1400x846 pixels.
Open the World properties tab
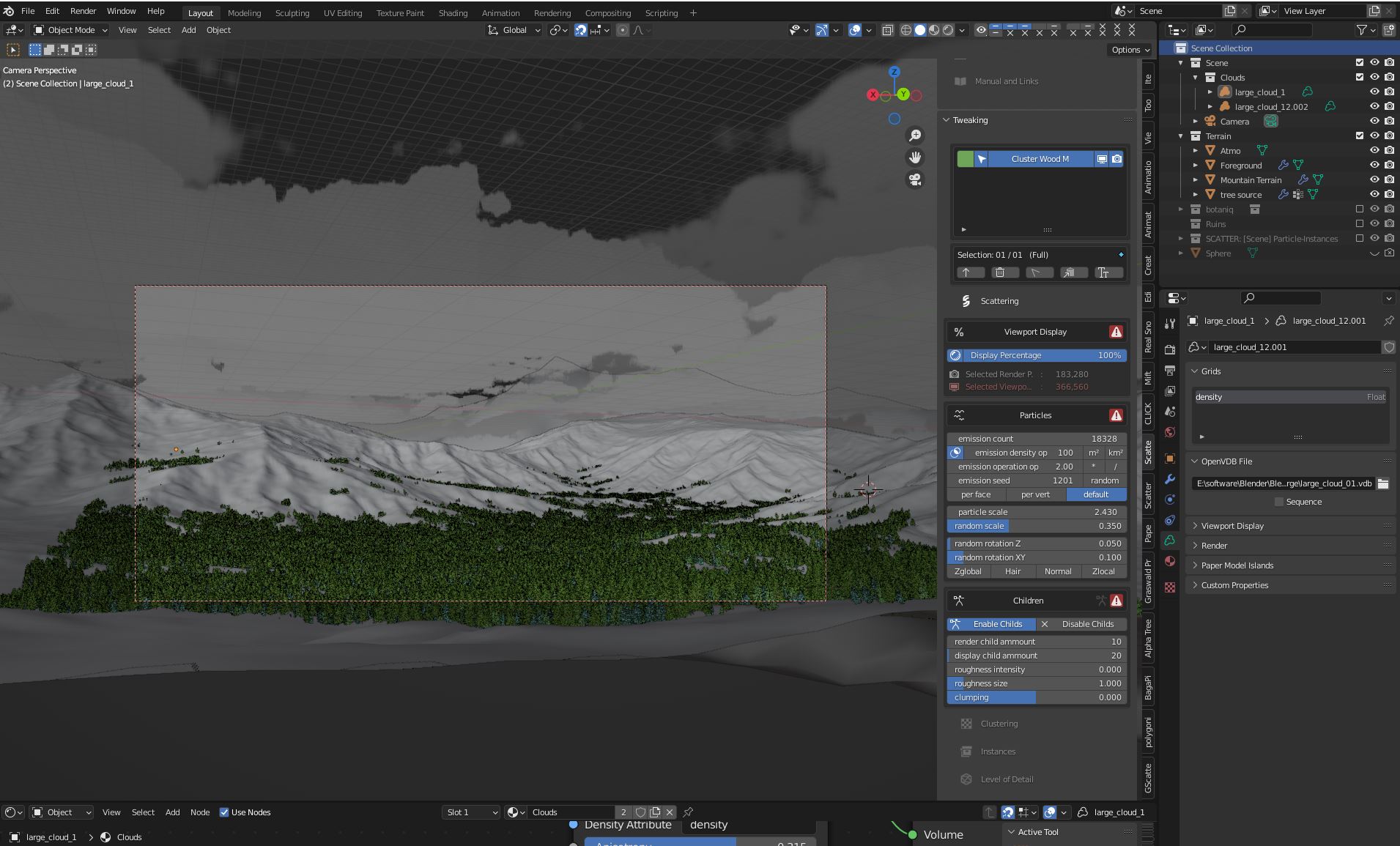(x=1170, y=432)
